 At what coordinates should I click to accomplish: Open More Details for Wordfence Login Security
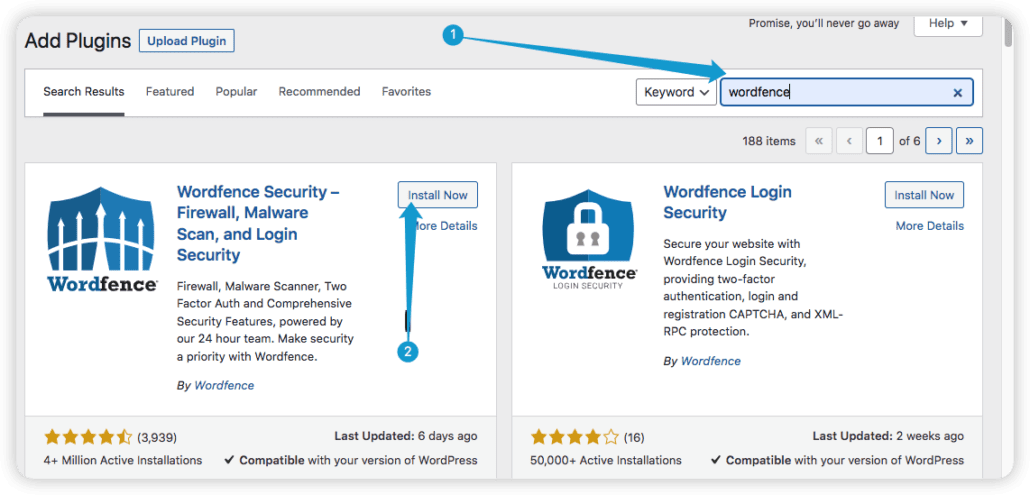pyautogui.click(x=929, y=226)
